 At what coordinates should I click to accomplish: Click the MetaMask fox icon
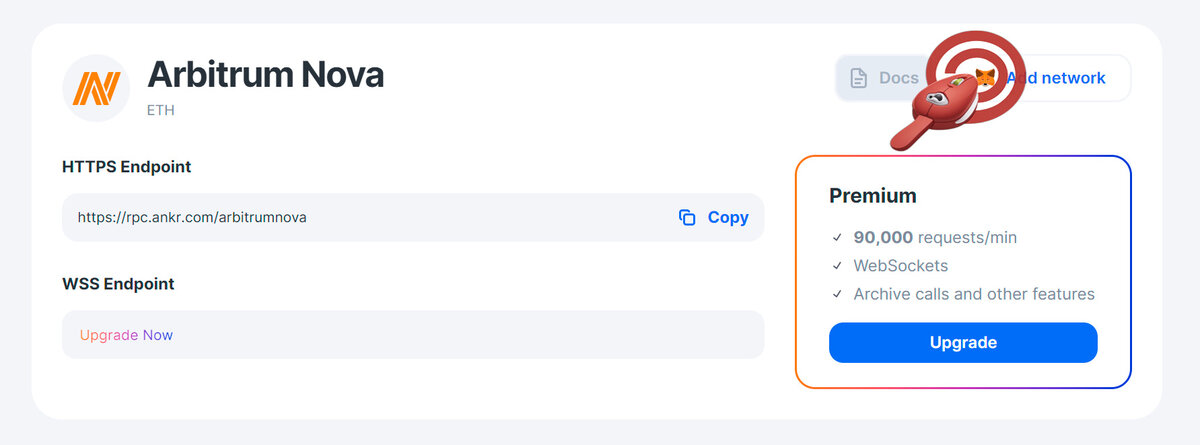tap(986, 78)
